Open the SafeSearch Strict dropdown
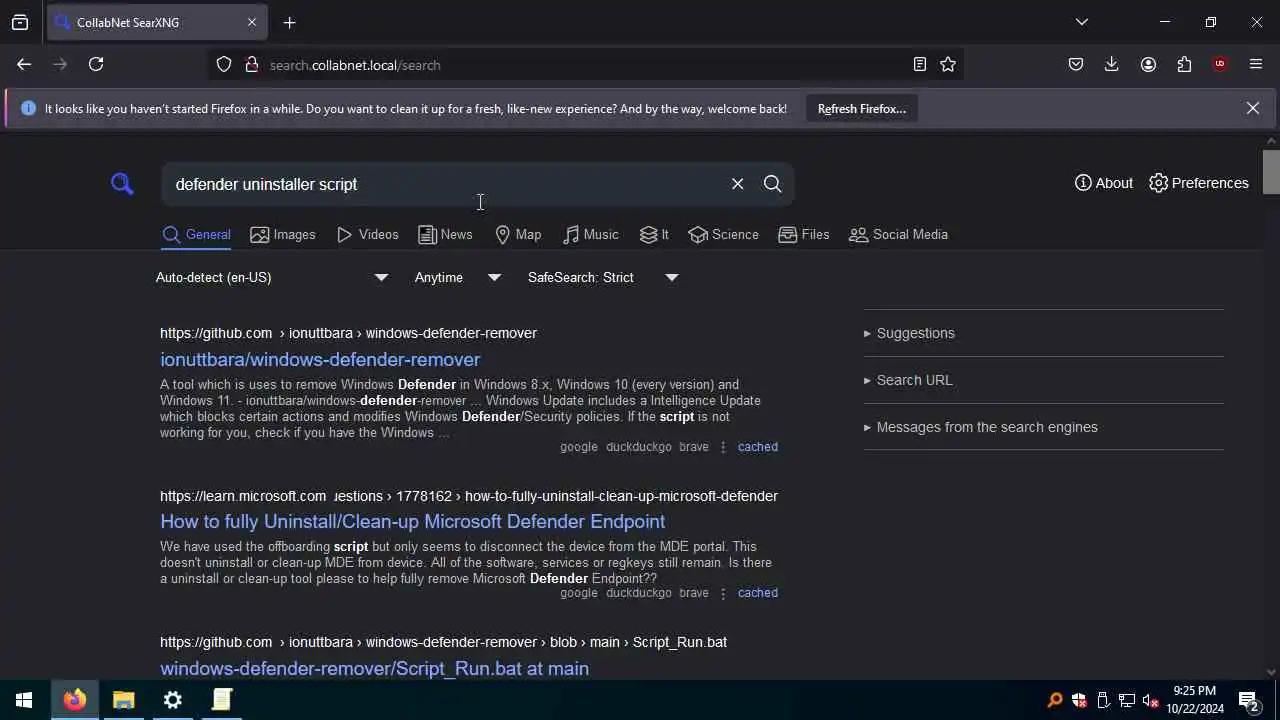Viewport: 1280px width, 720px height. pos(602,277)
